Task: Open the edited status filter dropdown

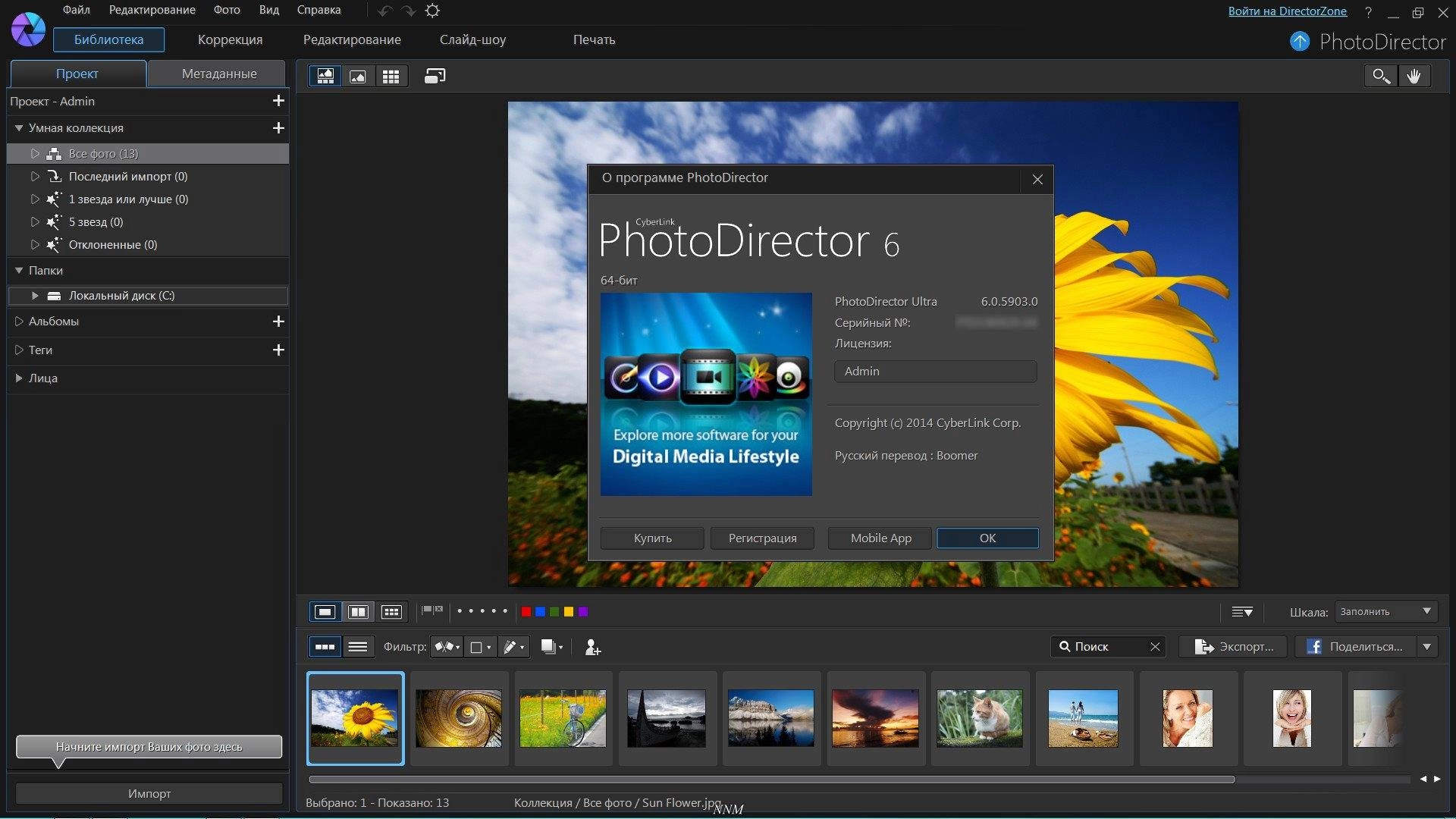Action: (x=513, y=647)
